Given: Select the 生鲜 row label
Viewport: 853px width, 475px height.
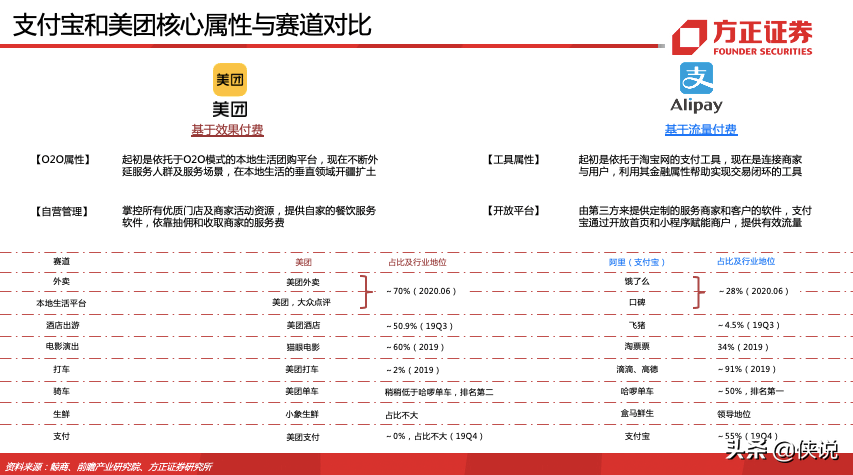Looking at the screenshot, I should 61,414.
